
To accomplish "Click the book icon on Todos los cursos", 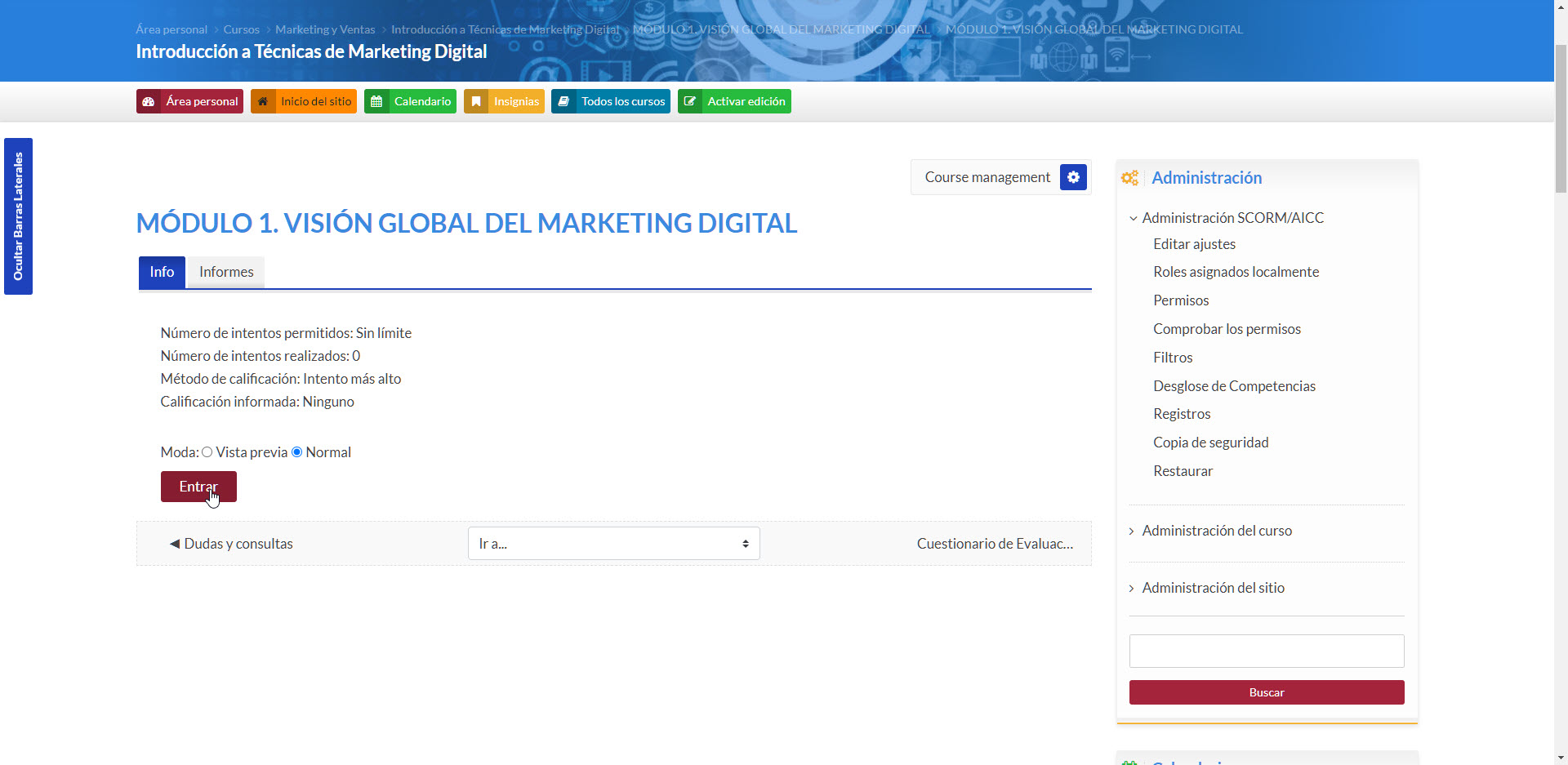I will (563, 101).
